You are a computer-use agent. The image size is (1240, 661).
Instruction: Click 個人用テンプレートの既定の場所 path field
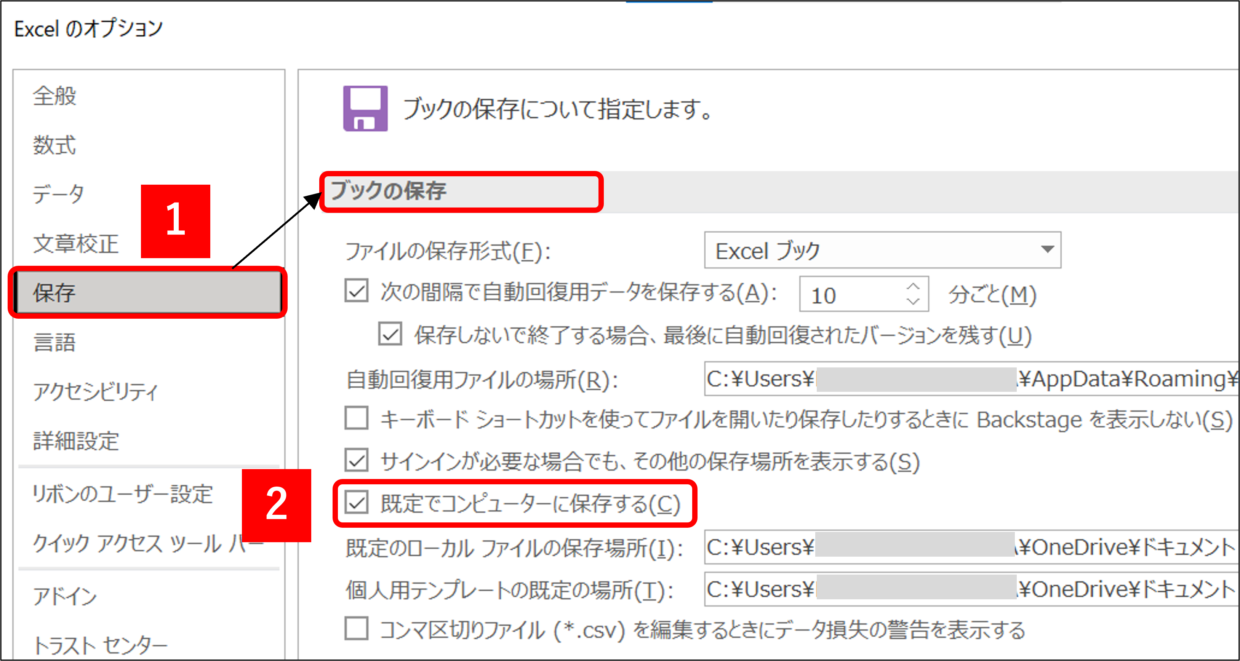[x=972, y=587]
